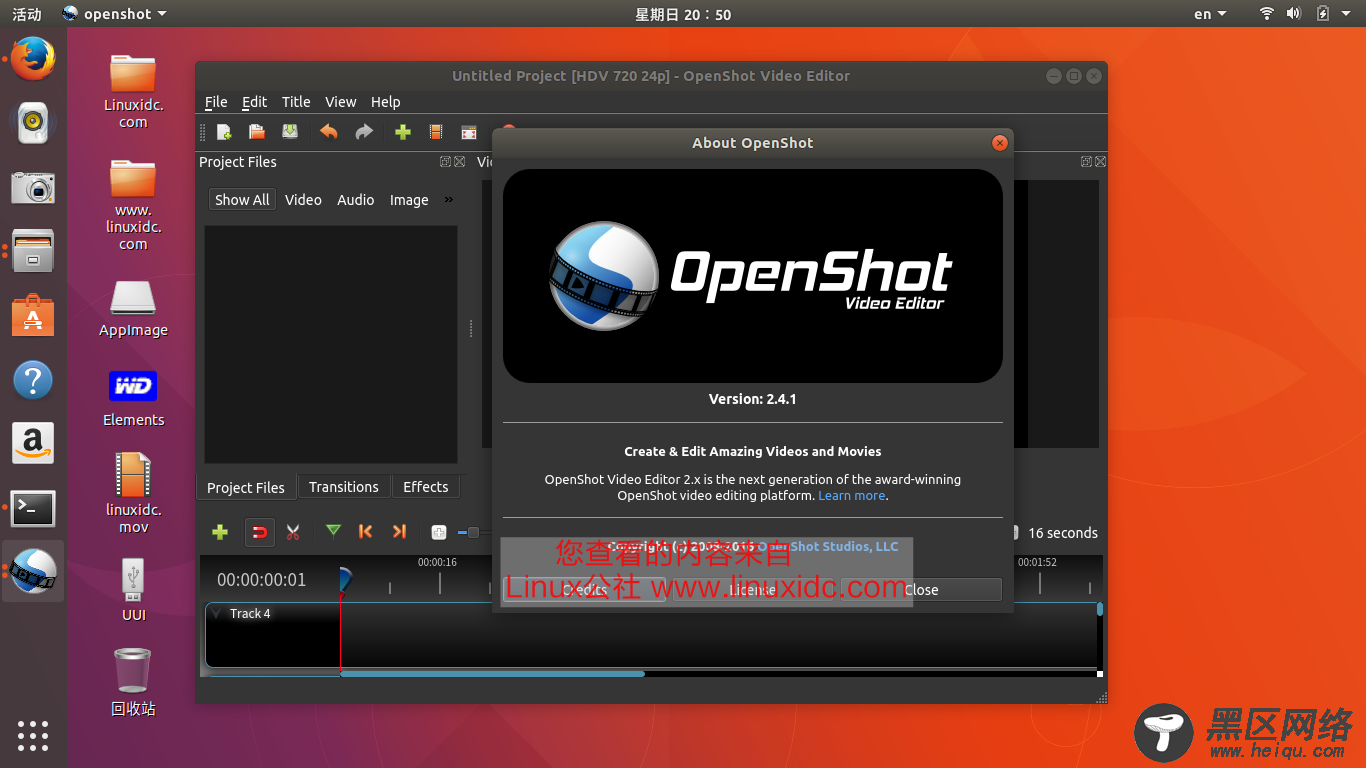Click the Track 4 label
Image resolution: width=1366 pixels, height=768 pixels.
tap(250, 614)
